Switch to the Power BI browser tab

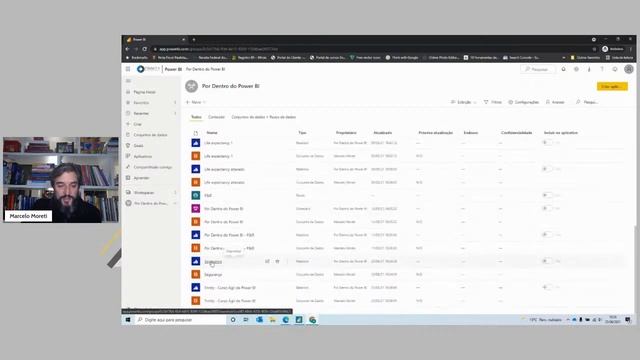(154, 40)
